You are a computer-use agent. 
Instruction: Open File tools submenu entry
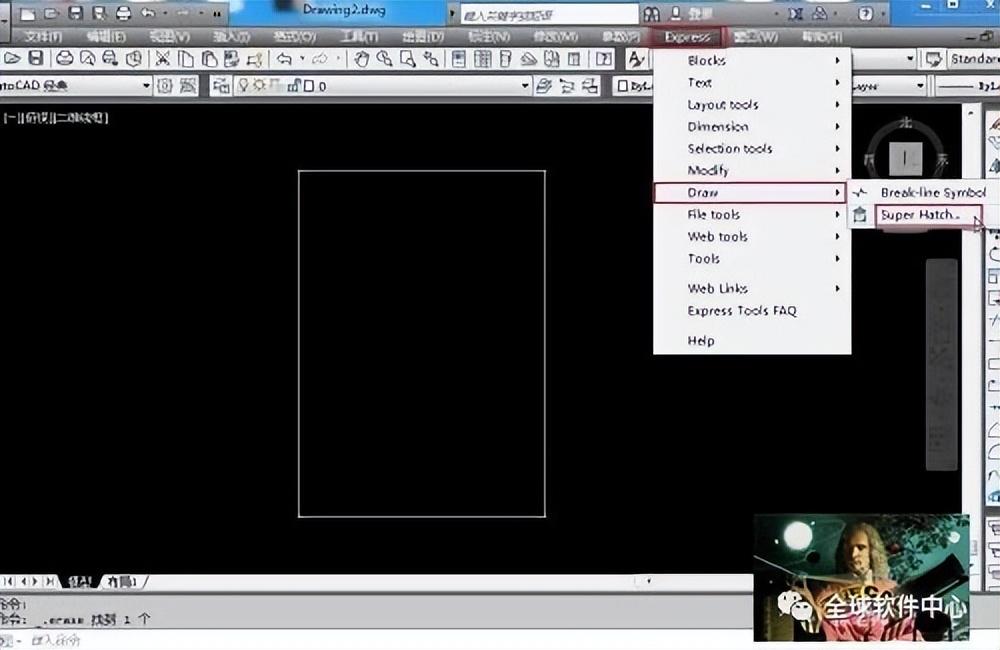[752, 214]
